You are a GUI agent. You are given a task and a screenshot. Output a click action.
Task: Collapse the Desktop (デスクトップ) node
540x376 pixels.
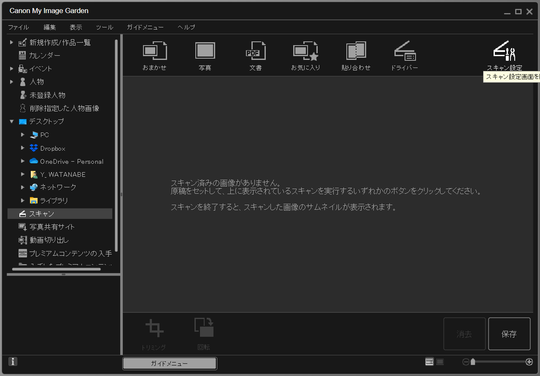coord(11,122)
